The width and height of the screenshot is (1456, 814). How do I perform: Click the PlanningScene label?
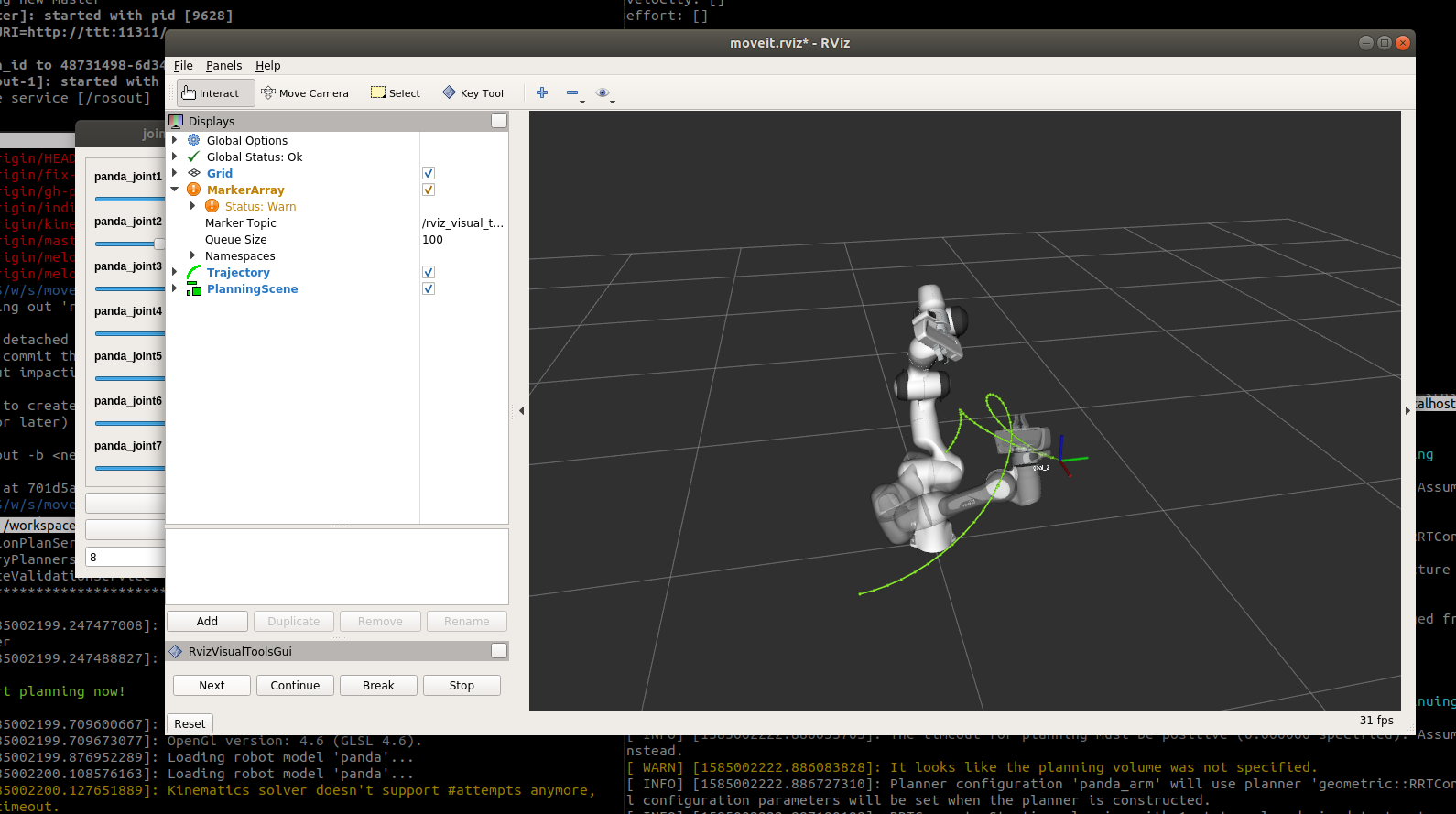252,288
